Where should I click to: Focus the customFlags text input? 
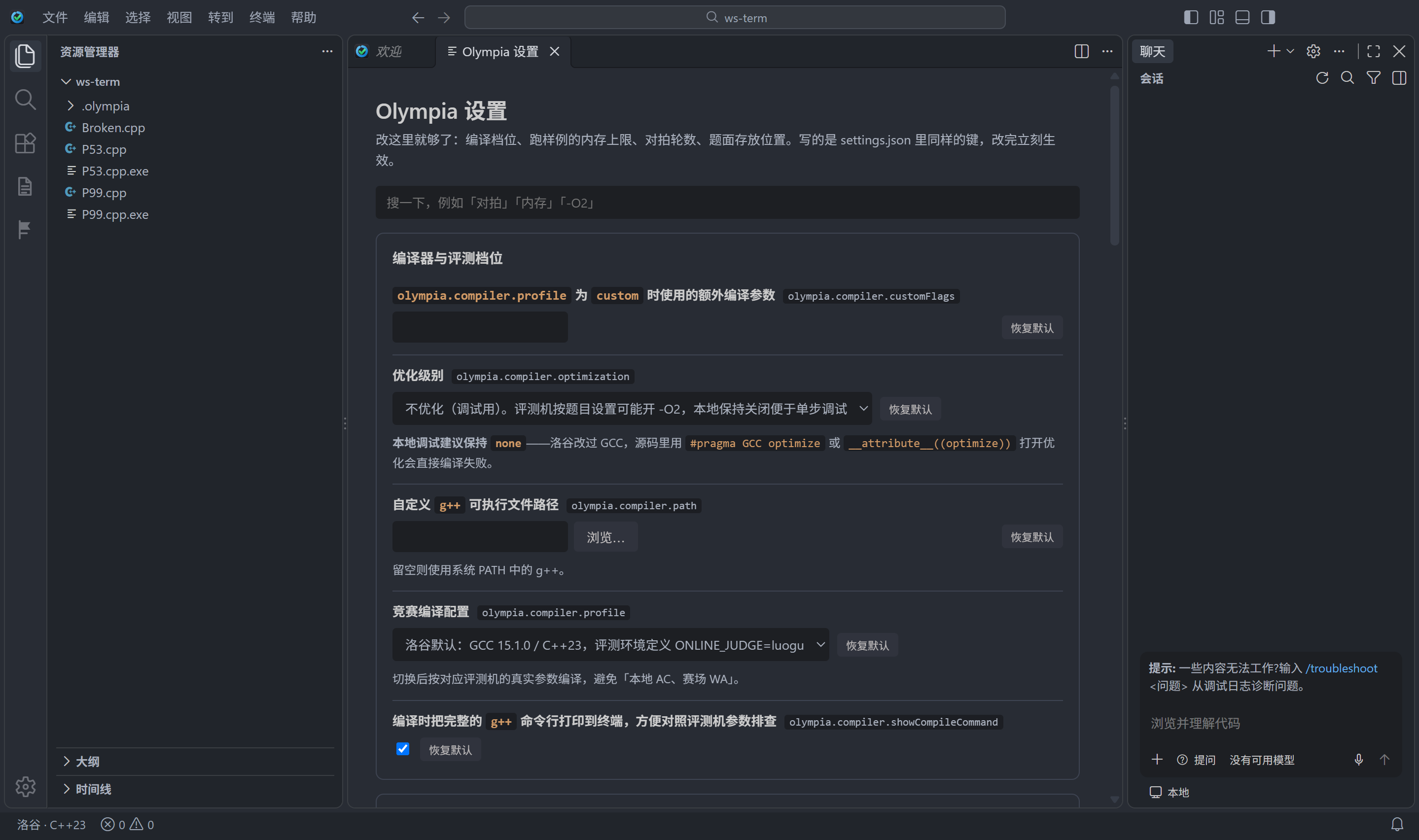click(x=480, y=327)
